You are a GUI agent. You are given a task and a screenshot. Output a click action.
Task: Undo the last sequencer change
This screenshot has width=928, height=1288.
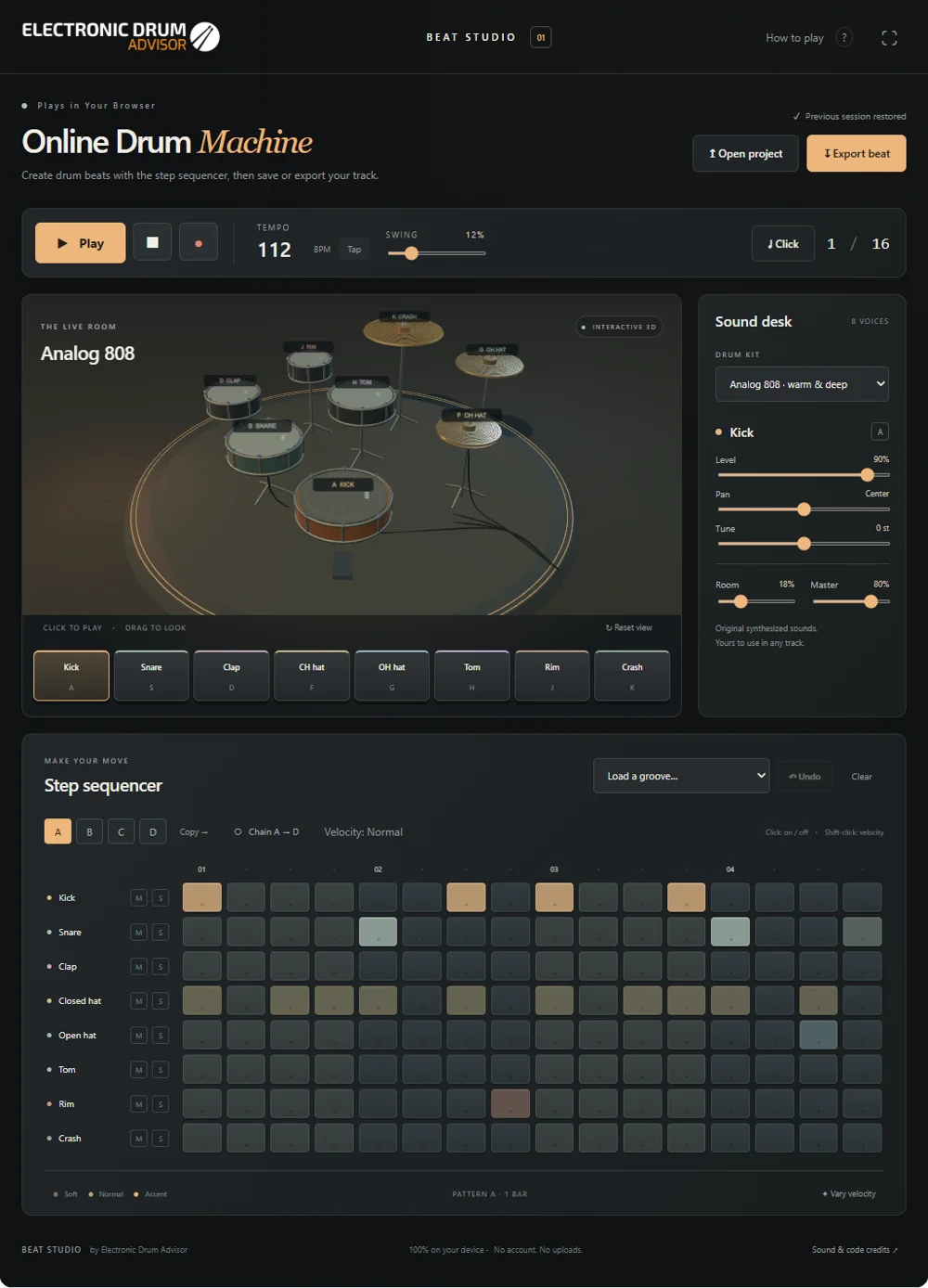805,777
